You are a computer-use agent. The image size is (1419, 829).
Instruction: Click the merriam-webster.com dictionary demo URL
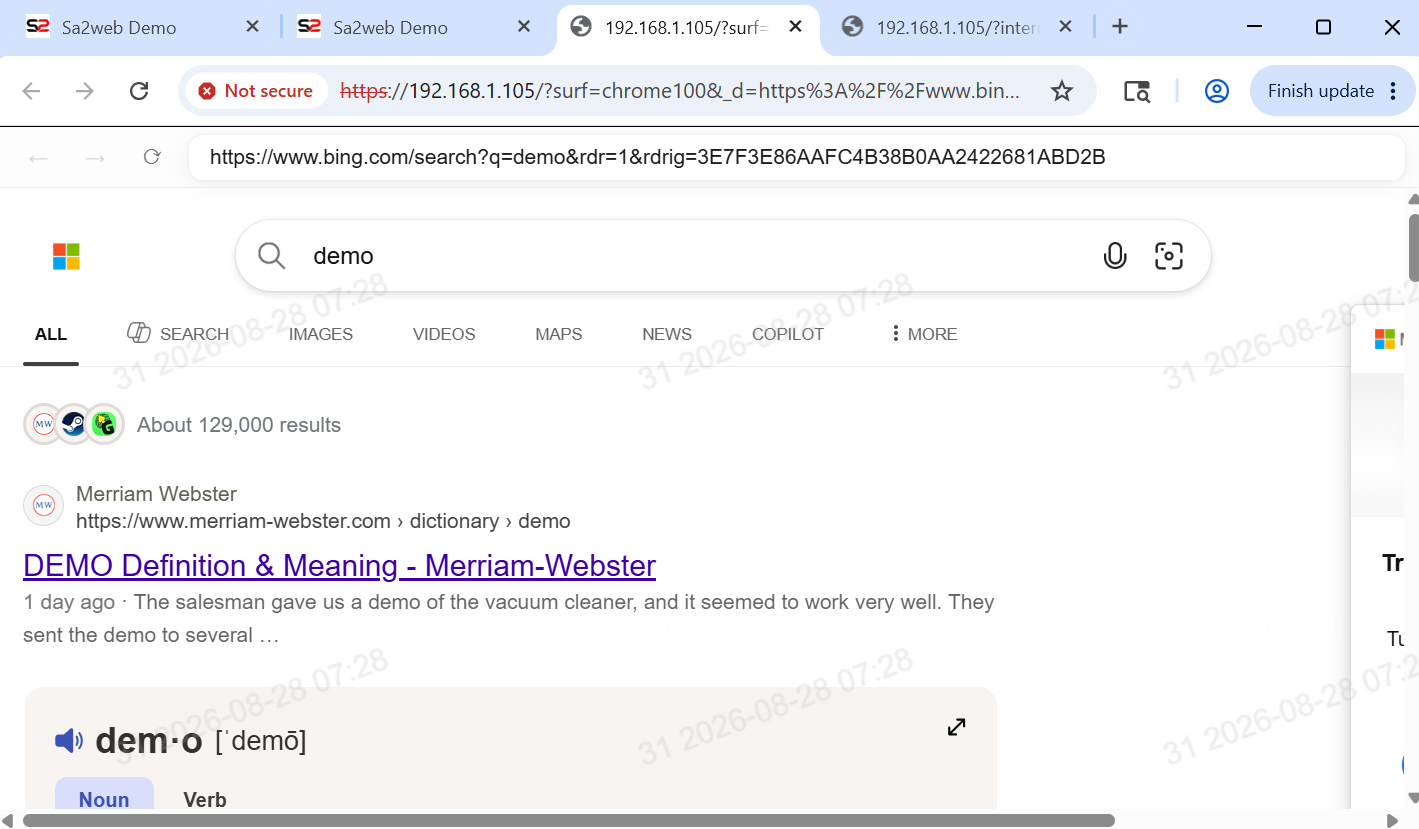[323, 521]
